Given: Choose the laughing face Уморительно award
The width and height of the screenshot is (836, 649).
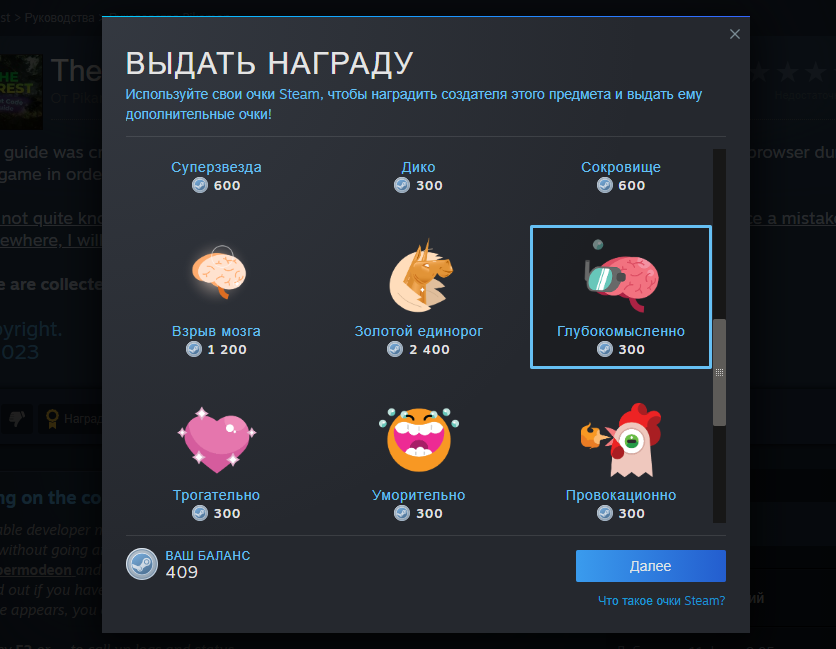Looking at the screenshot, I should [x=419, y=439].
